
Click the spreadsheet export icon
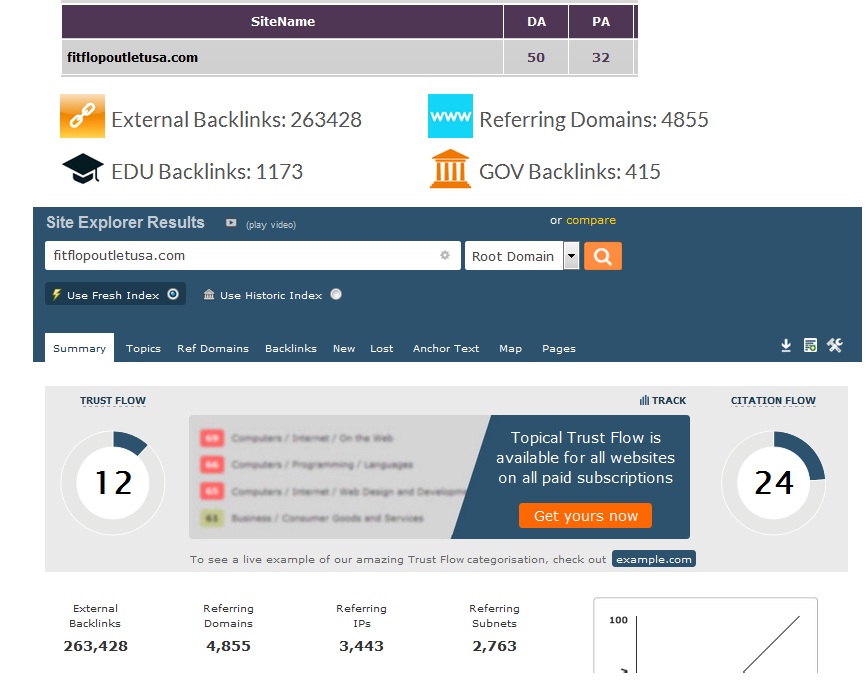(x=810, y=346)
